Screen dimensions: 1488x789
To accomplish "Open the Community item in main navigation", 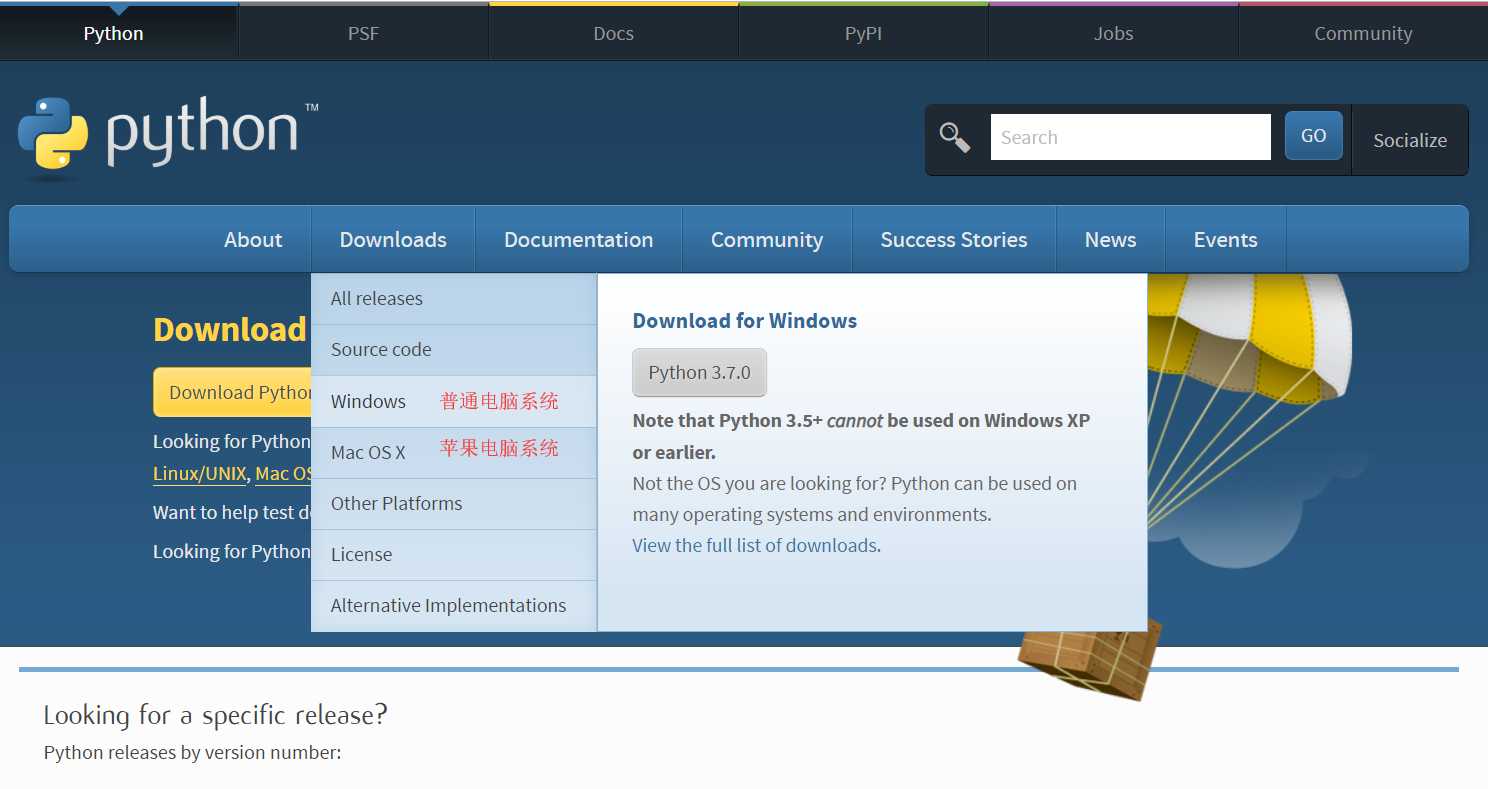I will pos(767,240).
